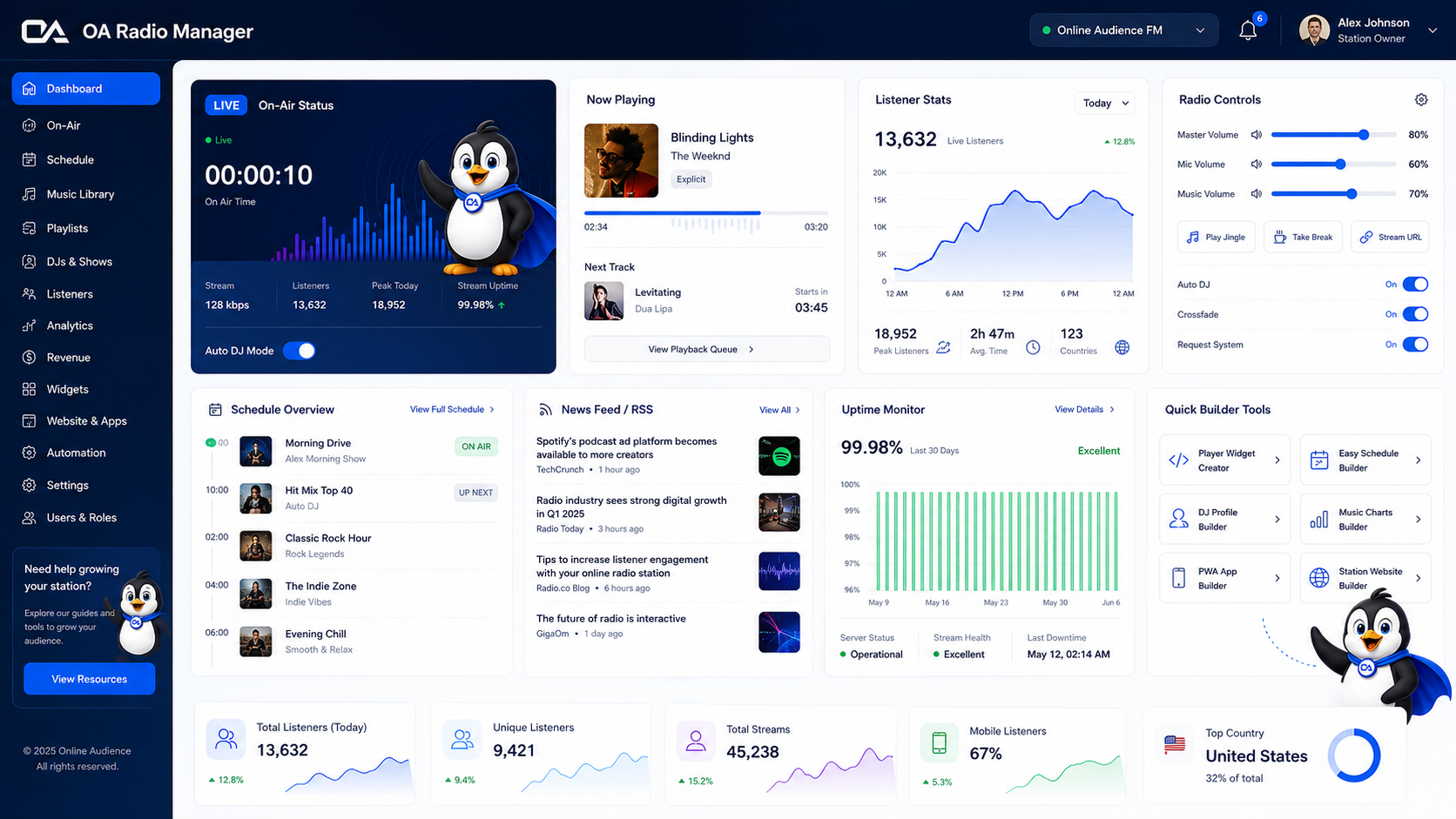Click the Music Volume speaker icon

click(x=1257, y=194)
